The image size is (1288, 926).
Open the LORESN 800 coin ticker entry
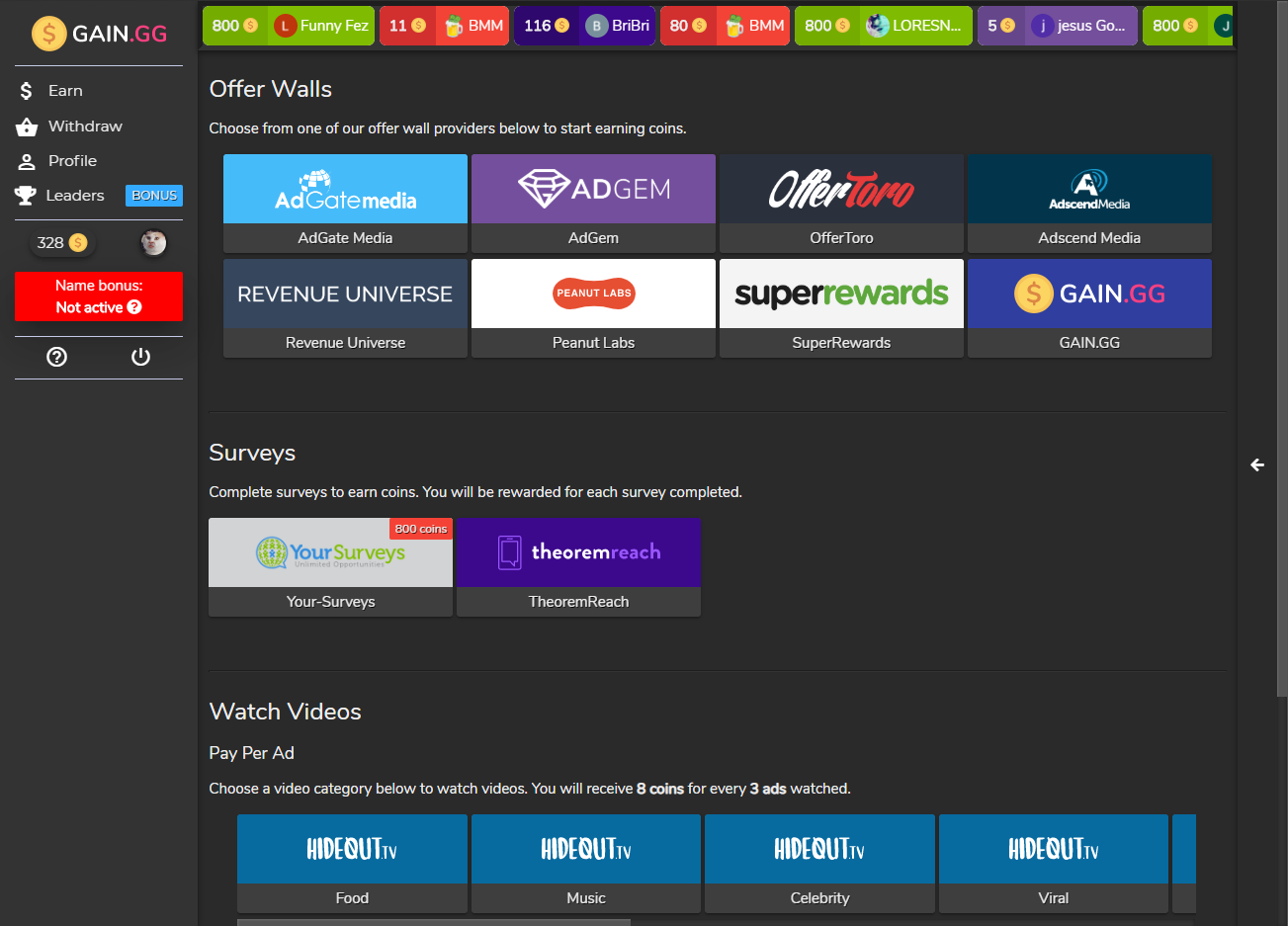(884, 26)
